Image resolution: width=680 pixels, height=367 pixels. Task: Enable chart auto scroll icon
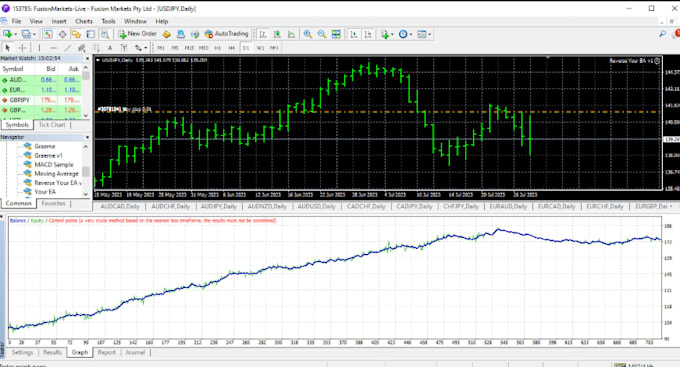(x=354, y=34)
